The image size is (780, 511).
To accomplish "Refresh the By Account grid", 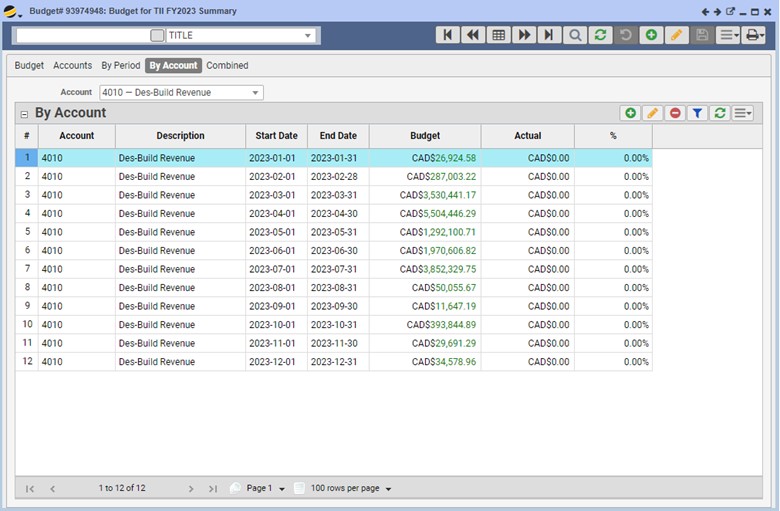I will point(720,113).
